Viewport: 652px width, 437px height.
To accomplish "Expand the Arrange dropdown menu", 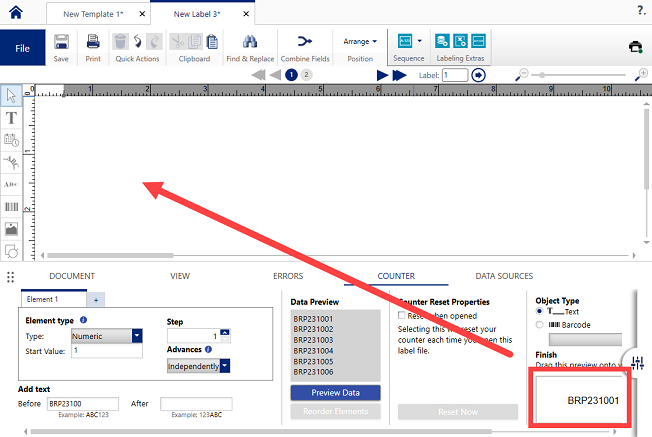I will click(360, 42).
